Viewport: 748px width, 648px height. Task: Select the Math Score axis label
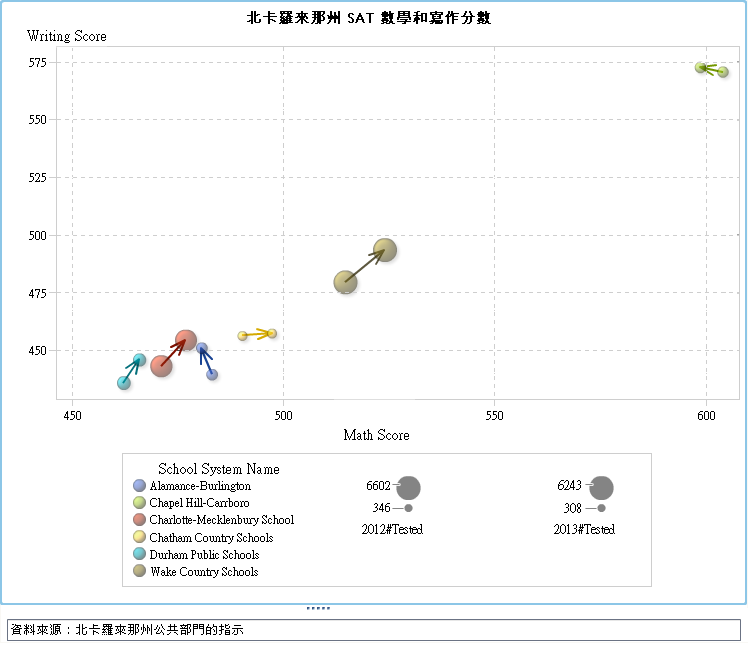(x=376, y=435)
